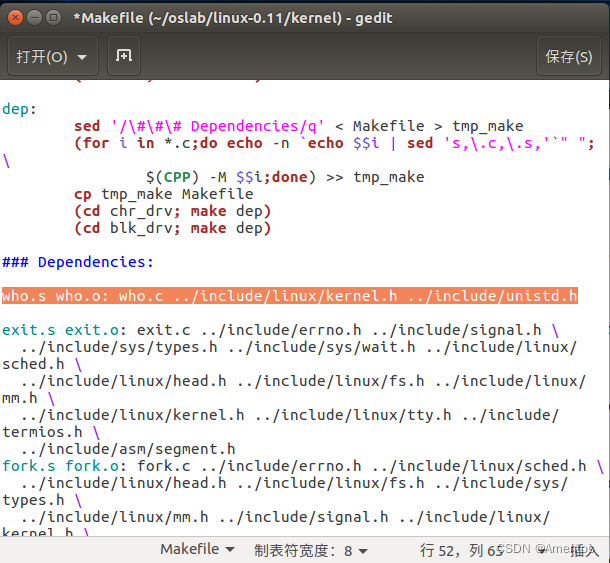Minimize the gedit window
Viewport: 610px width, 563px height.
tap(35, 18)
